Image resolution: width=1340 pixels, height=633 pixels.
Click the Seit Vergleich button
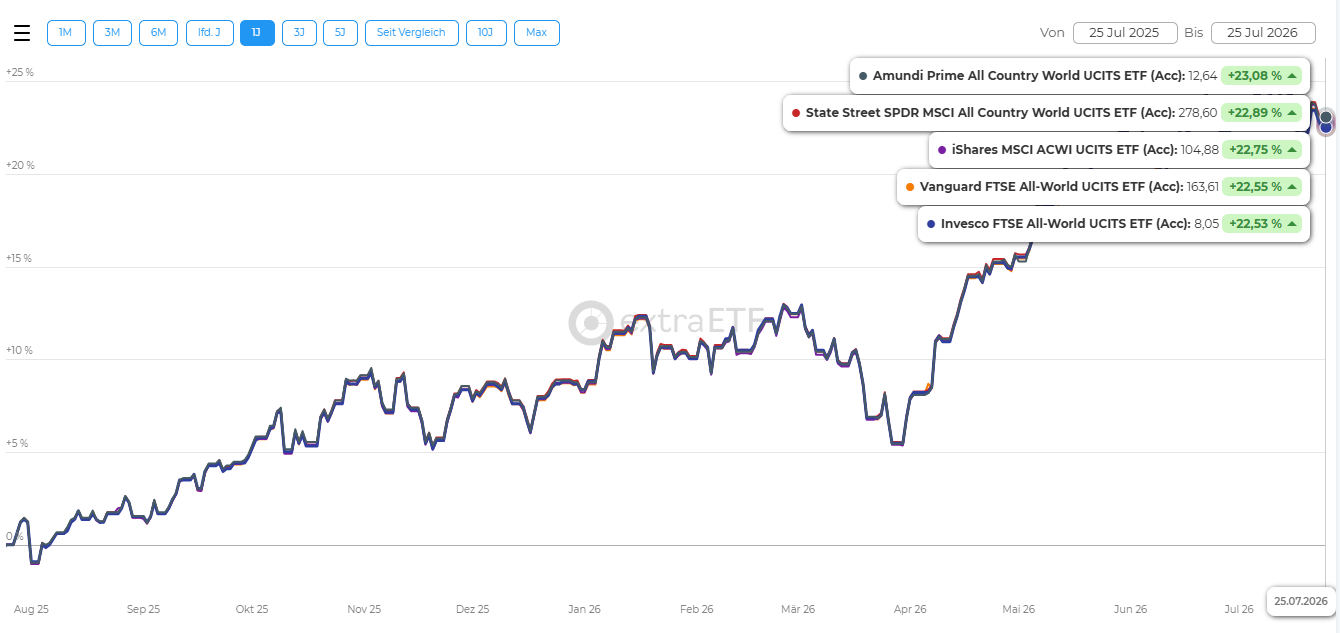pos(412,33)
